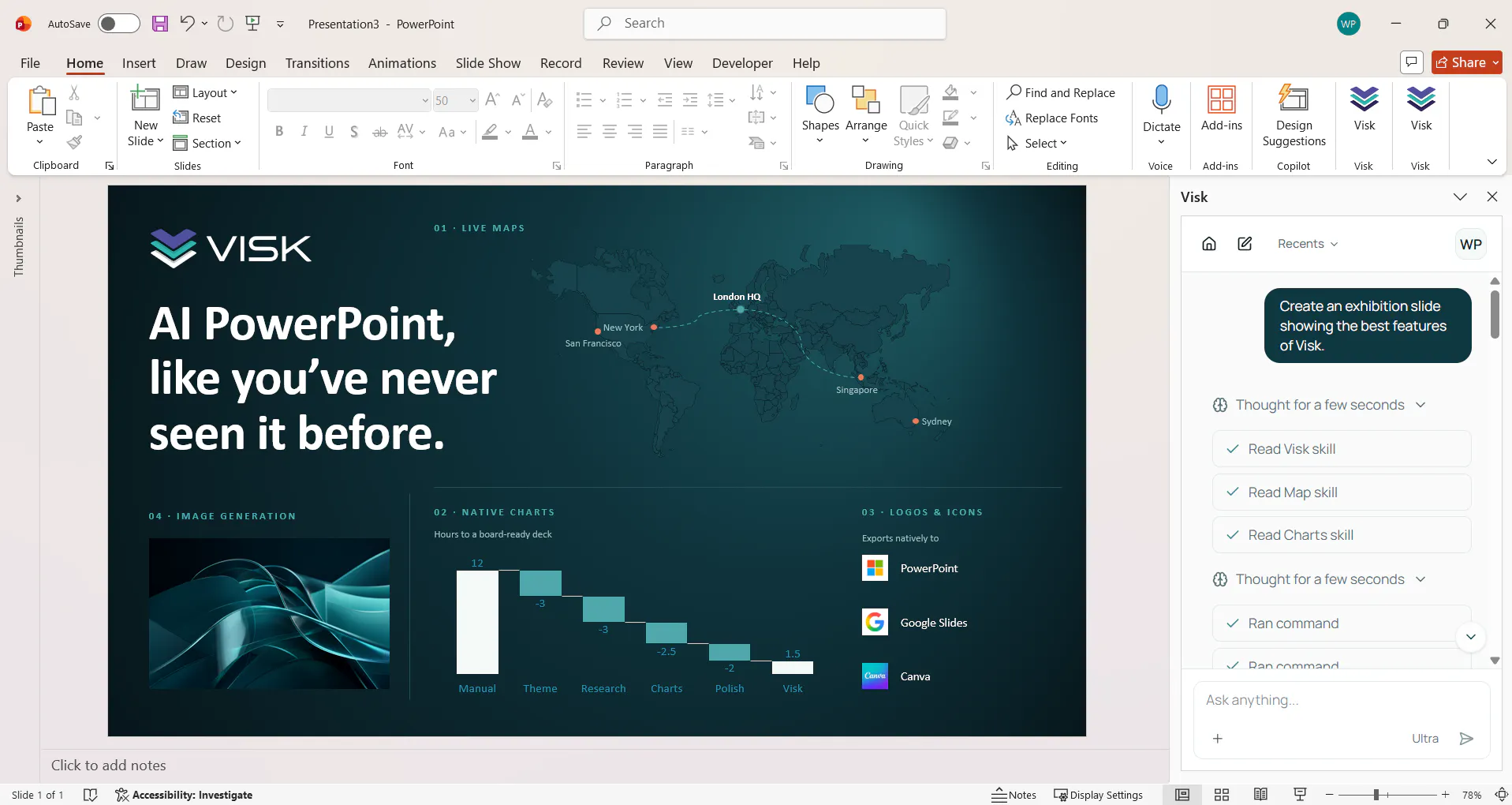Screen dimensions: 1512x805
Task: Open Display Settings in status bar
Action: [x=1098, y=795]
